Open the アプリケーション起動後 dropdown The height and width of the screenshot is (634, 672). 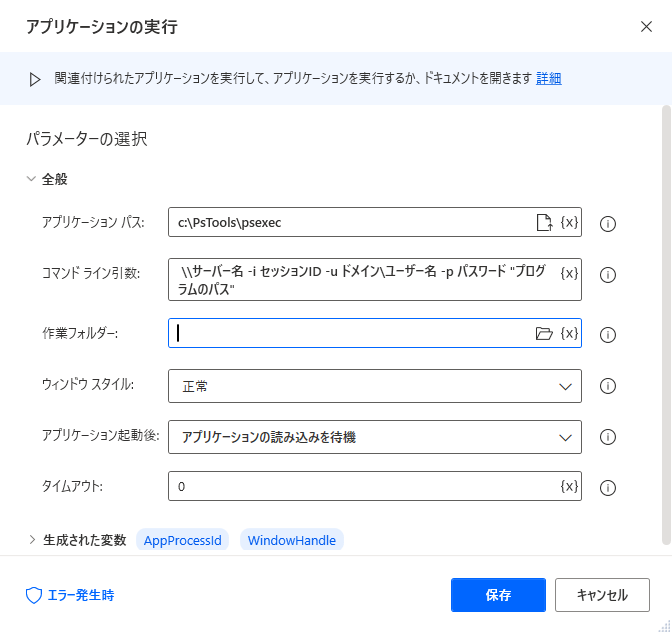pyautogui.click(x=375, y=437)
